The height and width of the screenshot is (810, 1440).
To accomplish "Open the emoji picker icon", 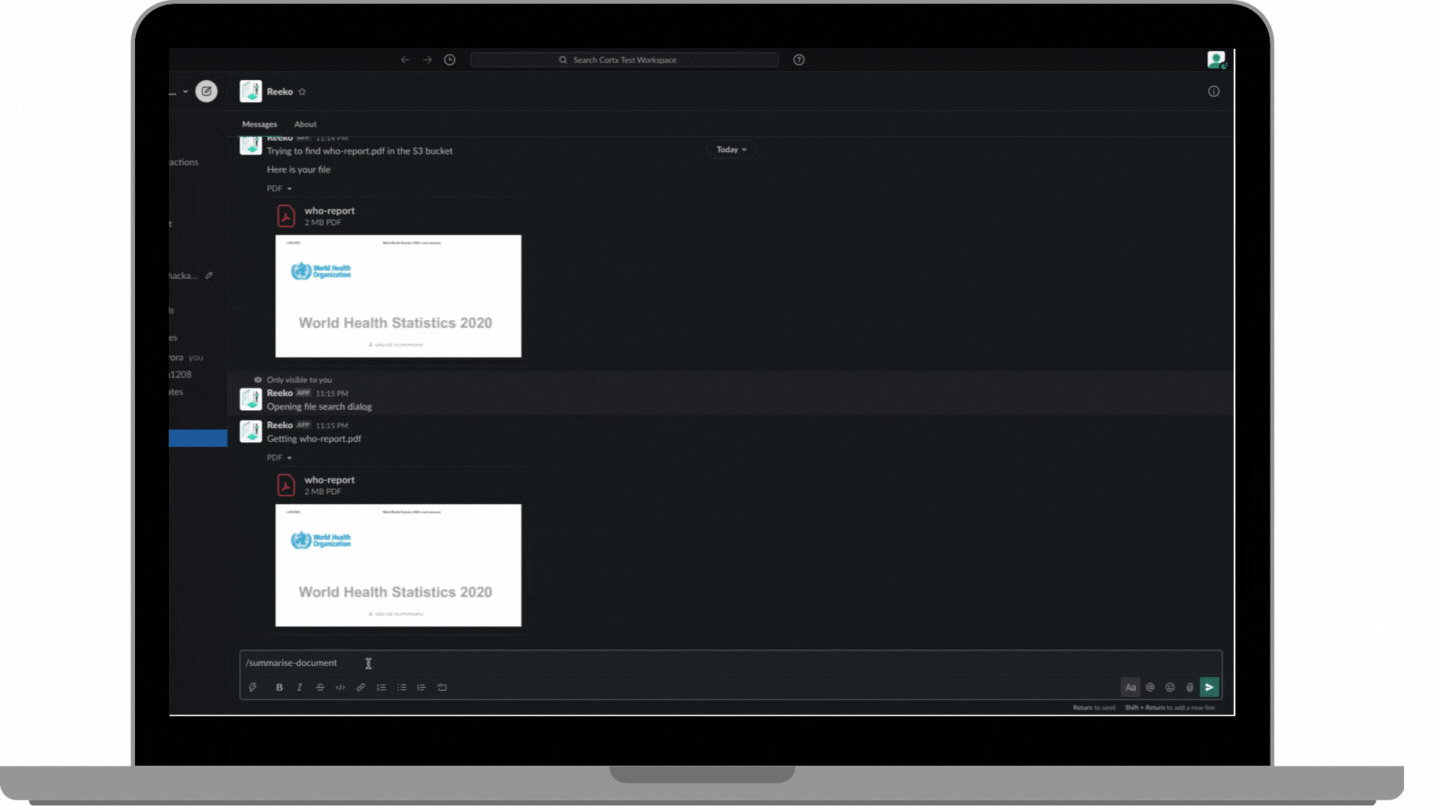I will 1170,688.
